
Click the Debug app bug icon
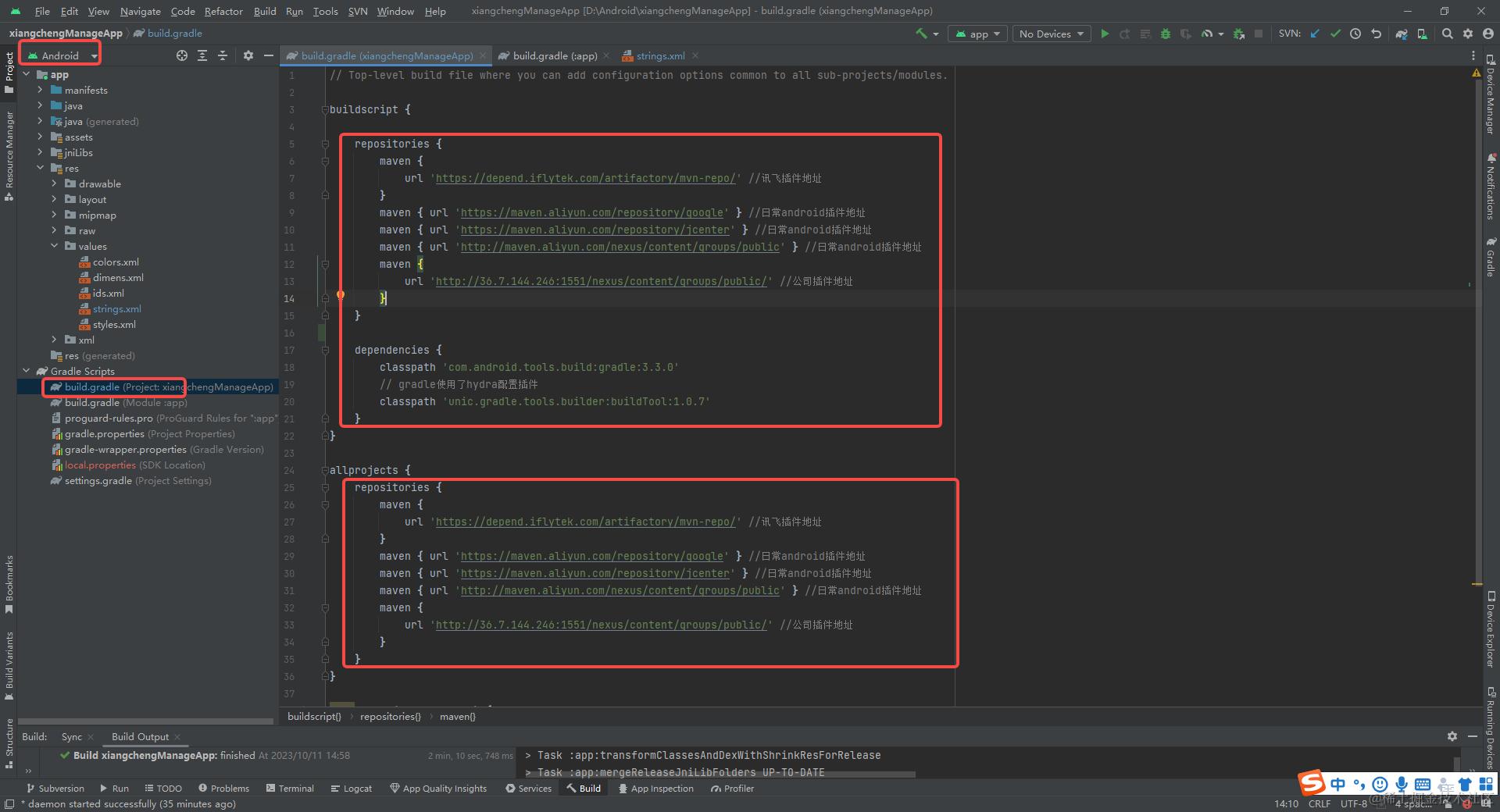pos(1166,34)
